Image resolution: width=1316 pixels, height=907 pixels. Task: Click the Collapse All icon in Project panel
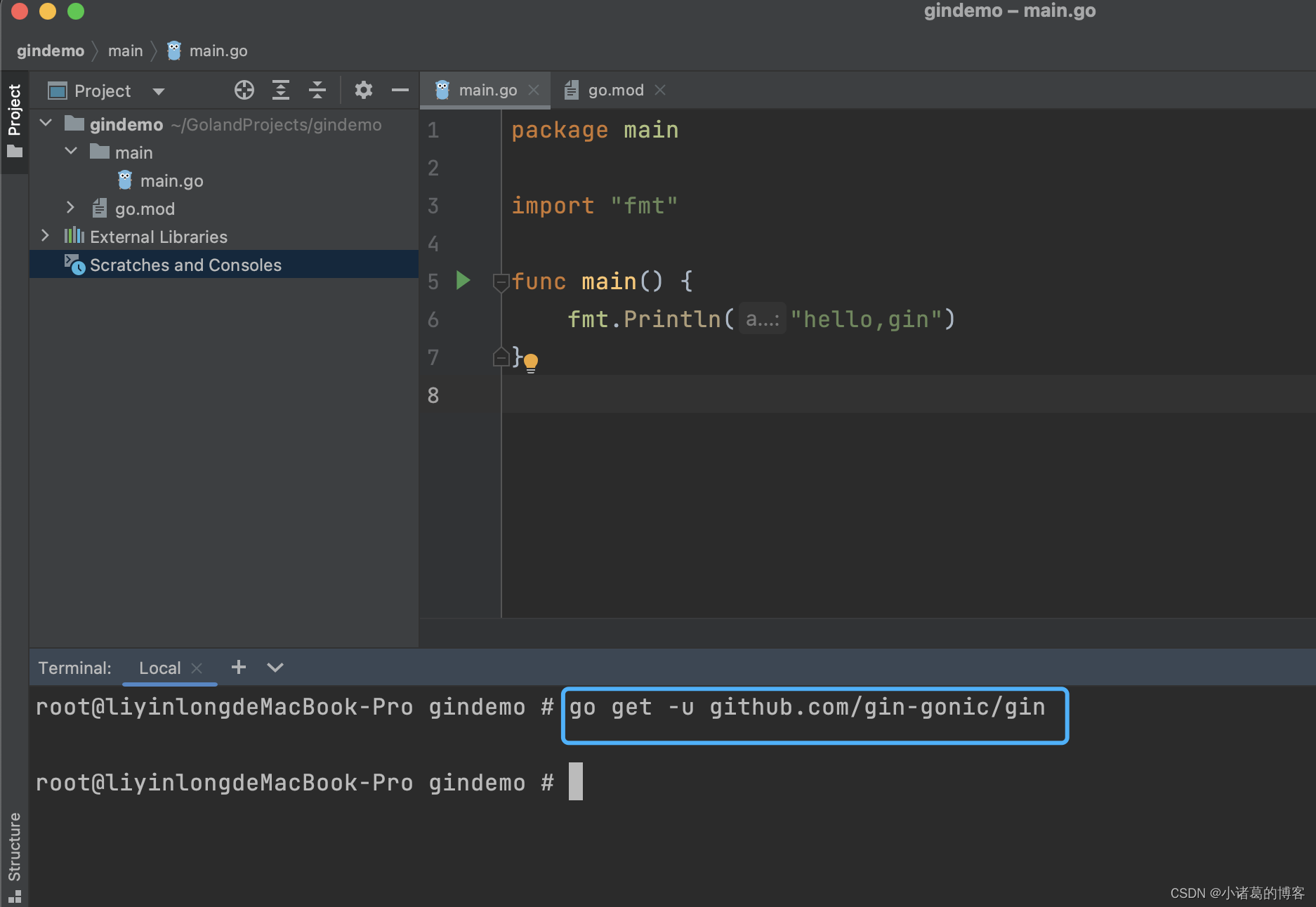[317, 90]
